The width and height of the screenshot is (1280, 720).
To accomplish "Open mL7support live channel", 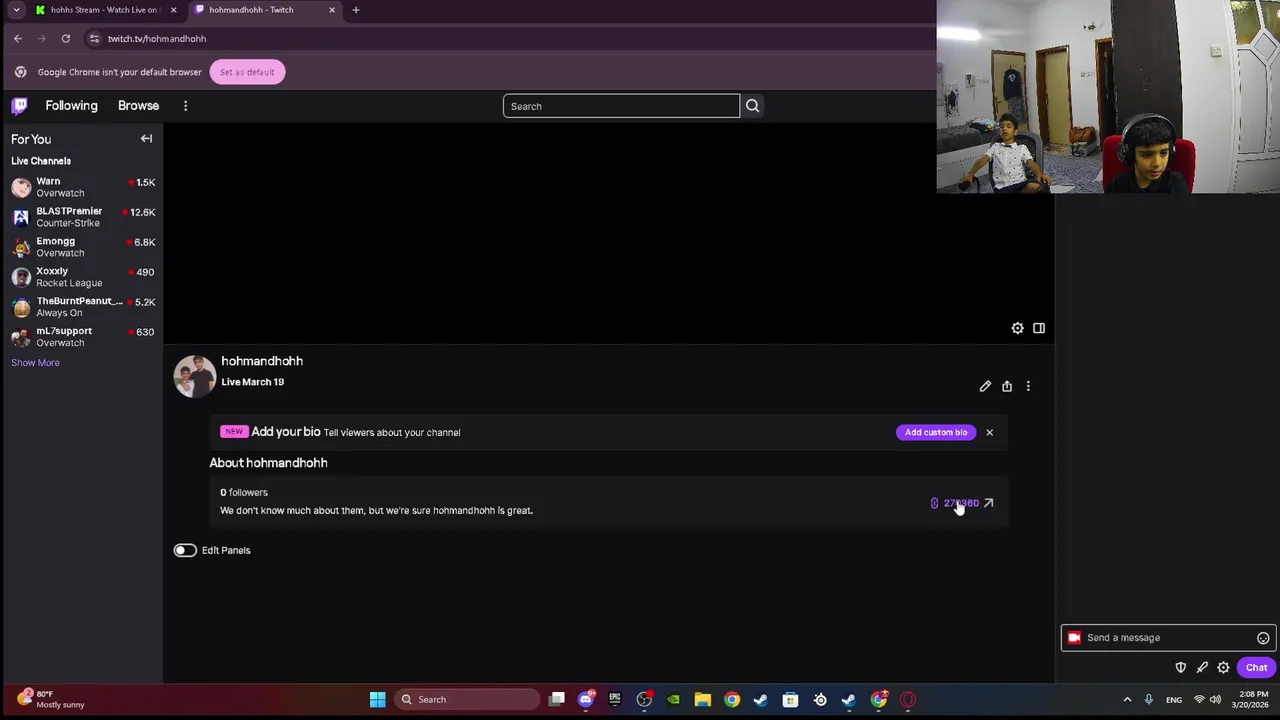I will point(81,337).
